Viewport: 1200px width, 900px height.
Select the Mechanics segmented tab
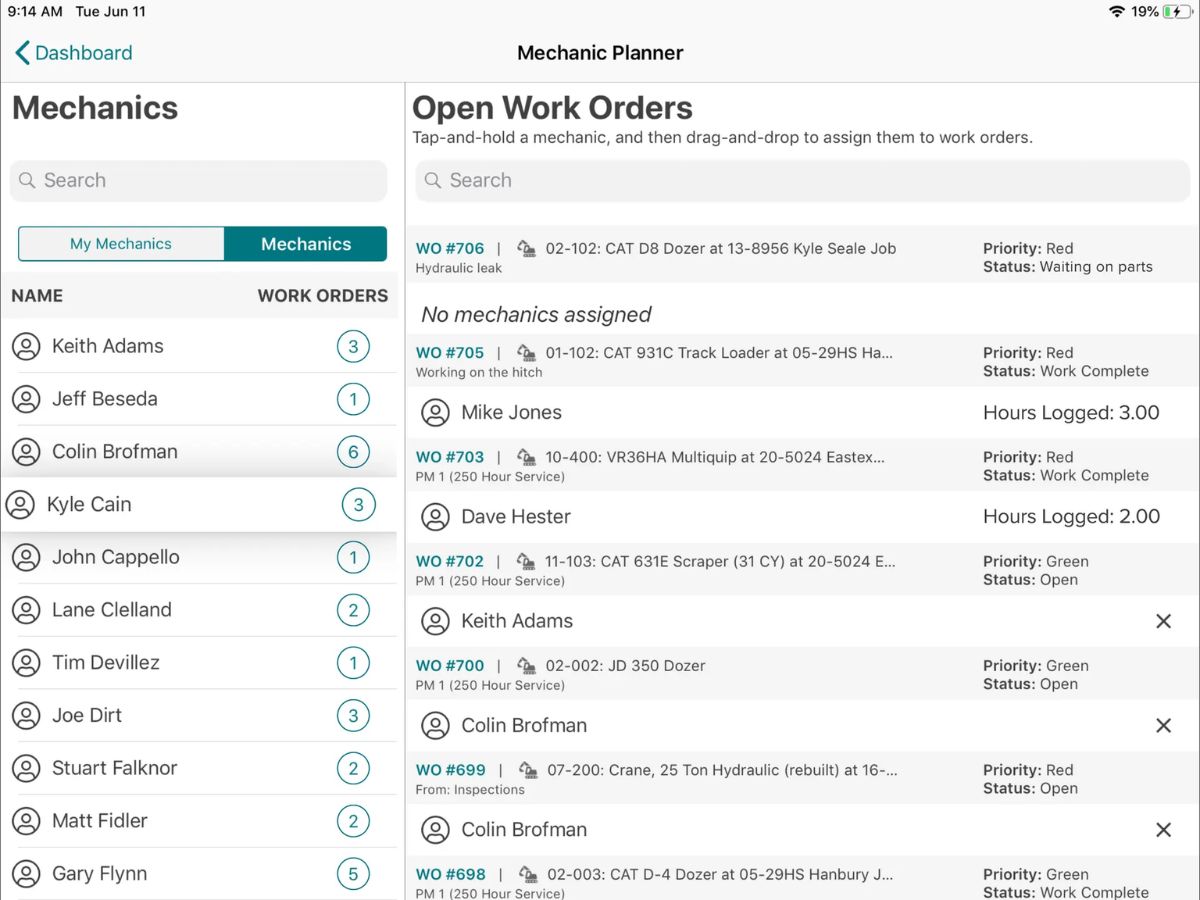306,244
